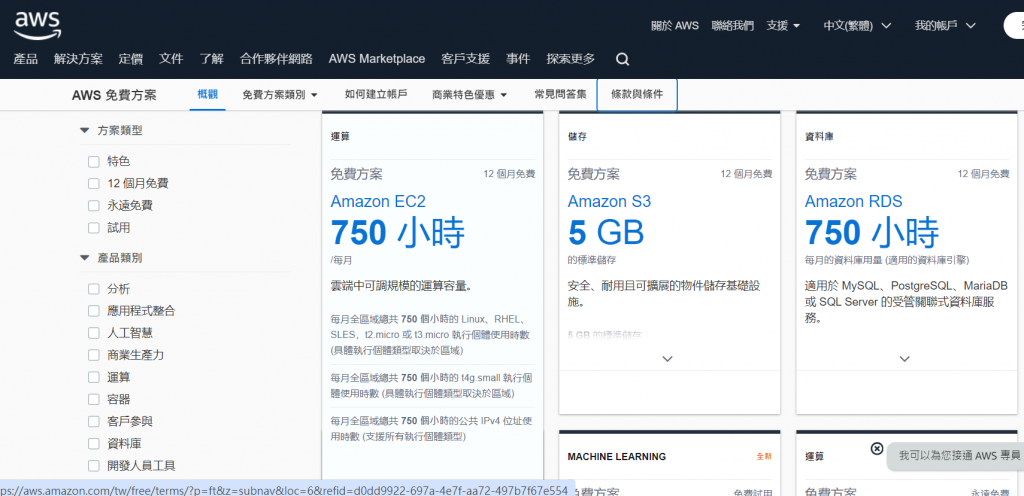
Task: Open the 文件 menu item
Action: (171, 59)
